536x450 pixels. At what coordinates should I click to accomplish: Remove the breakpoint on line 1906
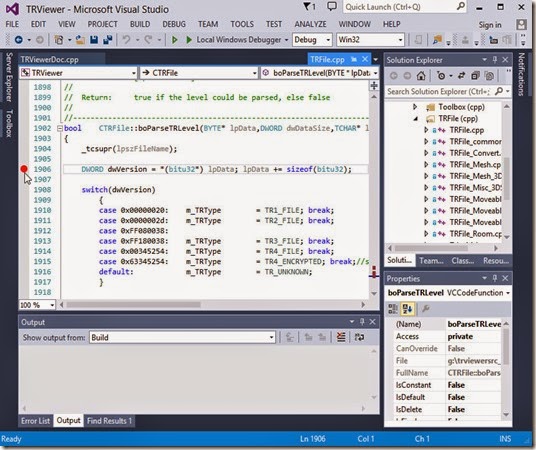pyautogui.click(x=24, y=169)
